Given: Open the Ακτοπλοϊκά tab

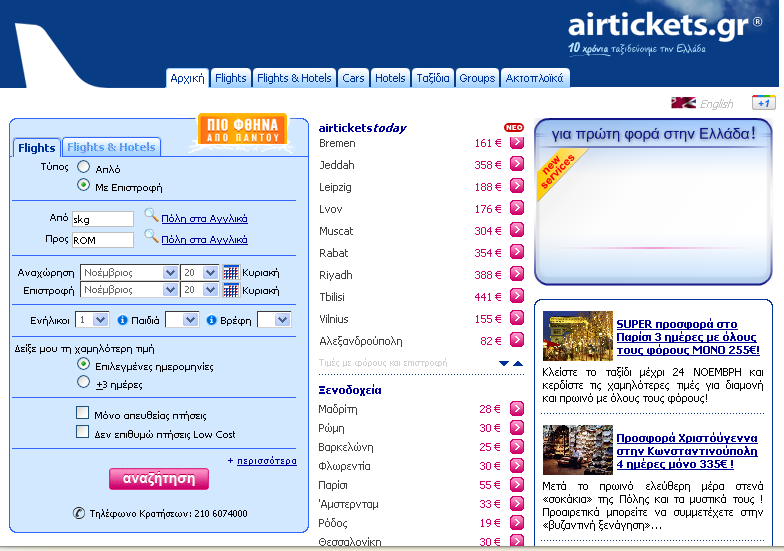Looking at the screenshot, I should coord(534,78).
